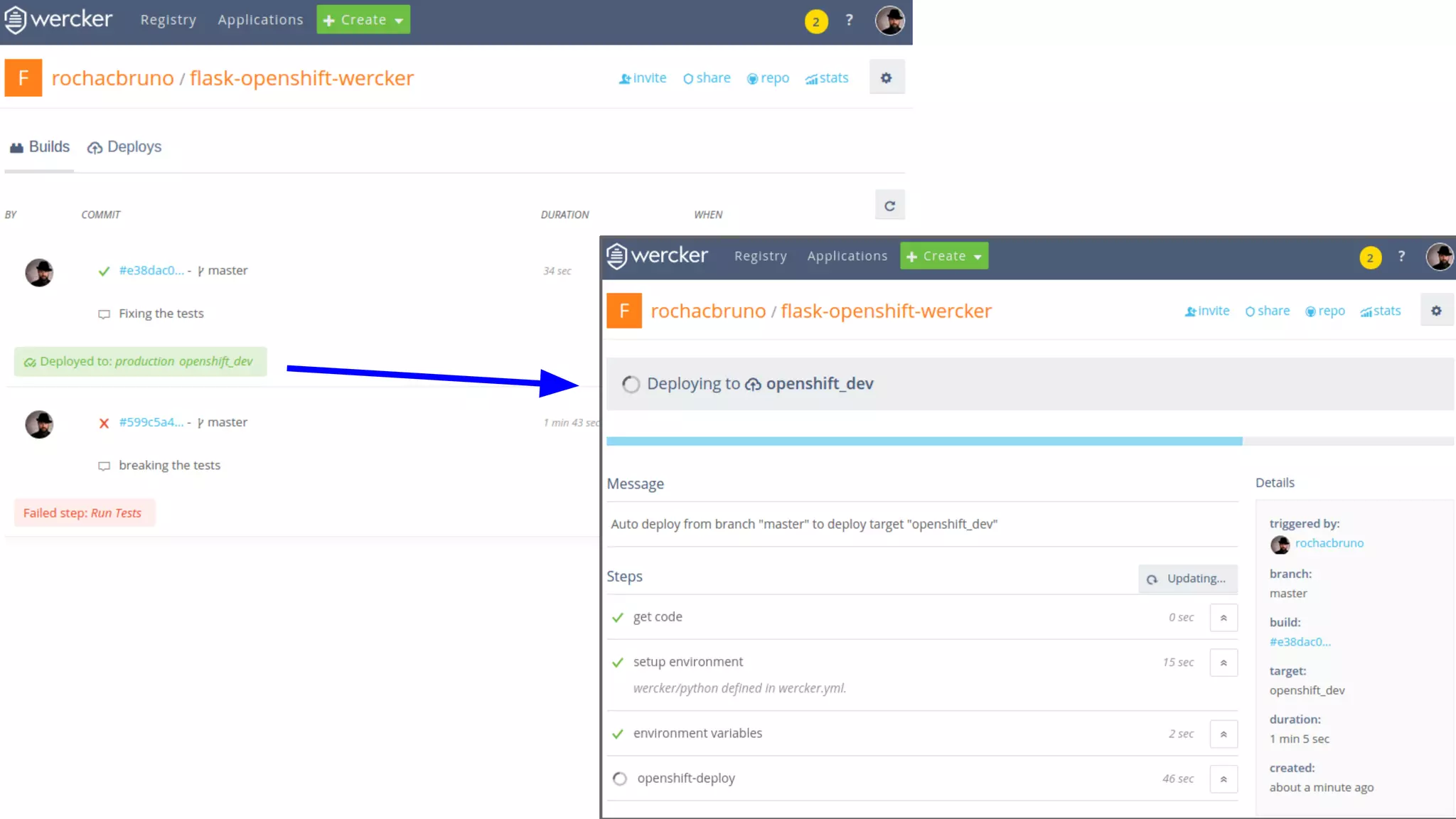Click the refresh builds icon button
This screenshot has height=819, width=1456.
point(889,205)
